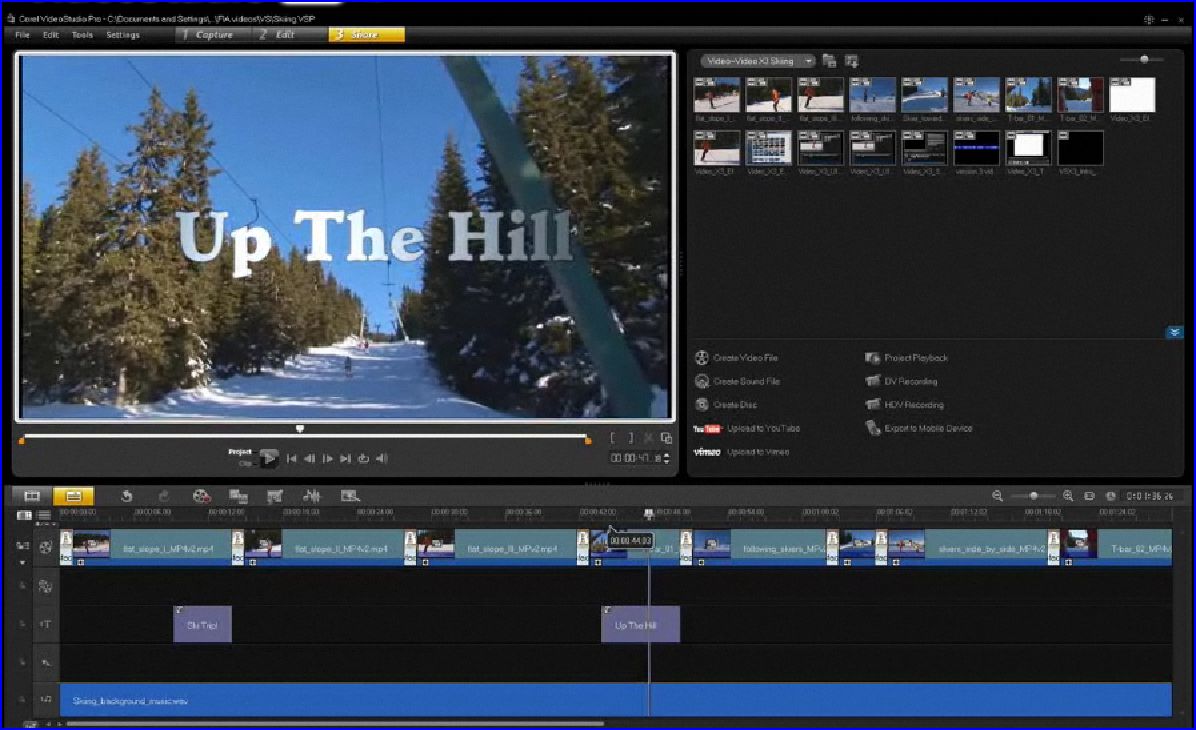
Task: Select the T-bar_01 library thumbnail
Action: pos(1027,95)
